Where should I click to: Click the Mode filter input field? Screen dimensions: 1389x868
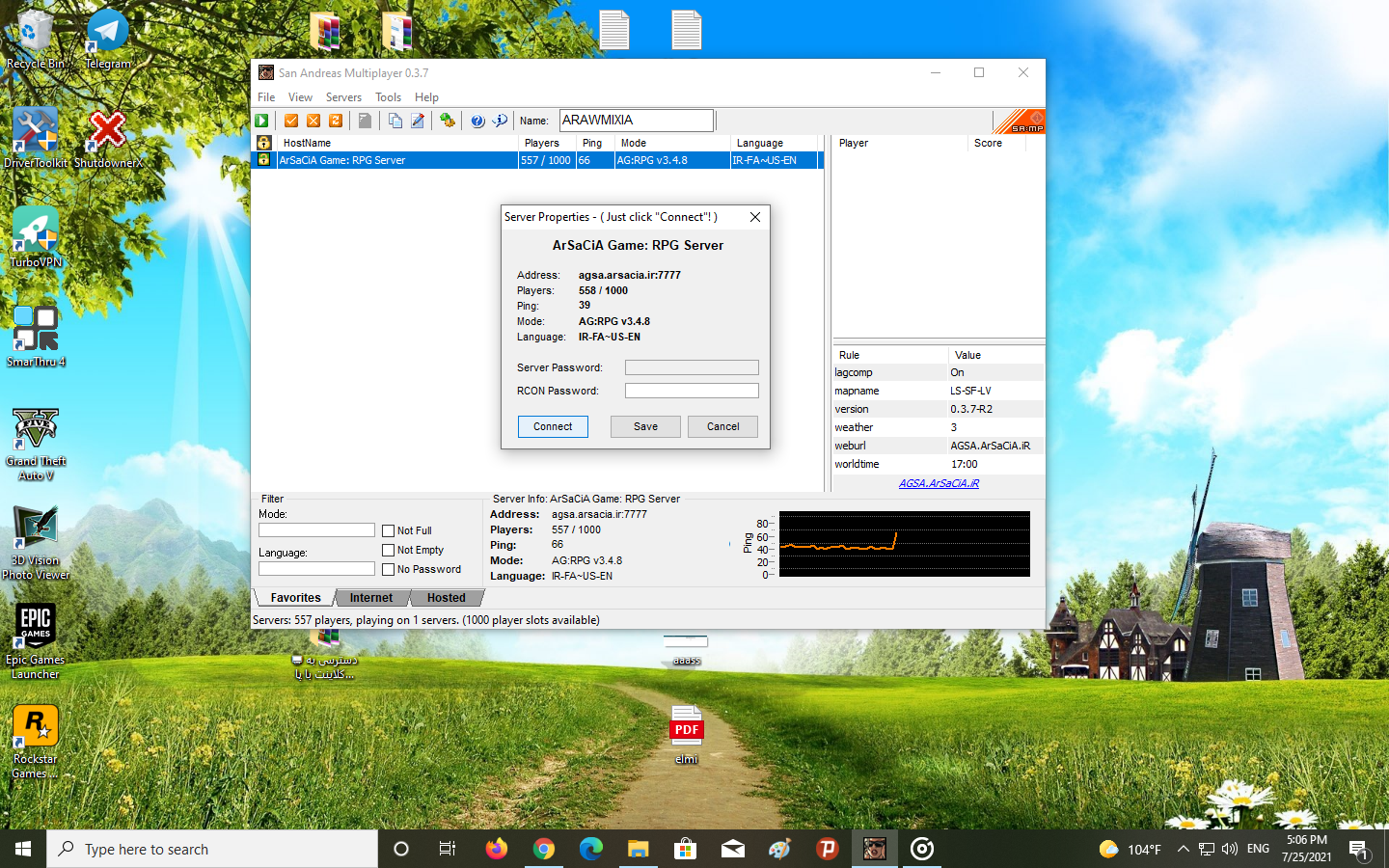316,530
